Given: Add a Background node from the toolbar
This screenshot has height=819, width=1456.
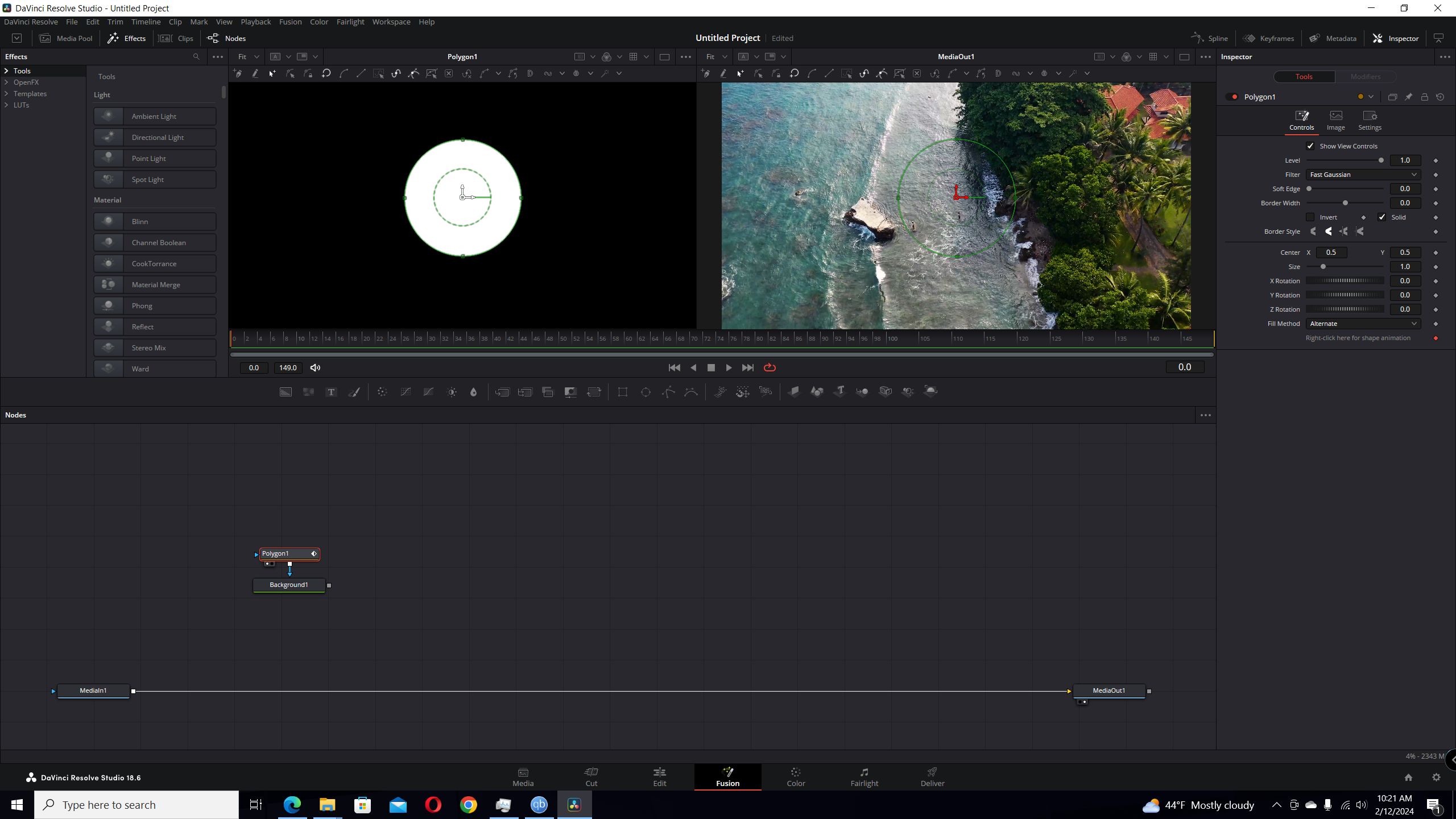Looking at the screenshot, I should coord(286,392).
